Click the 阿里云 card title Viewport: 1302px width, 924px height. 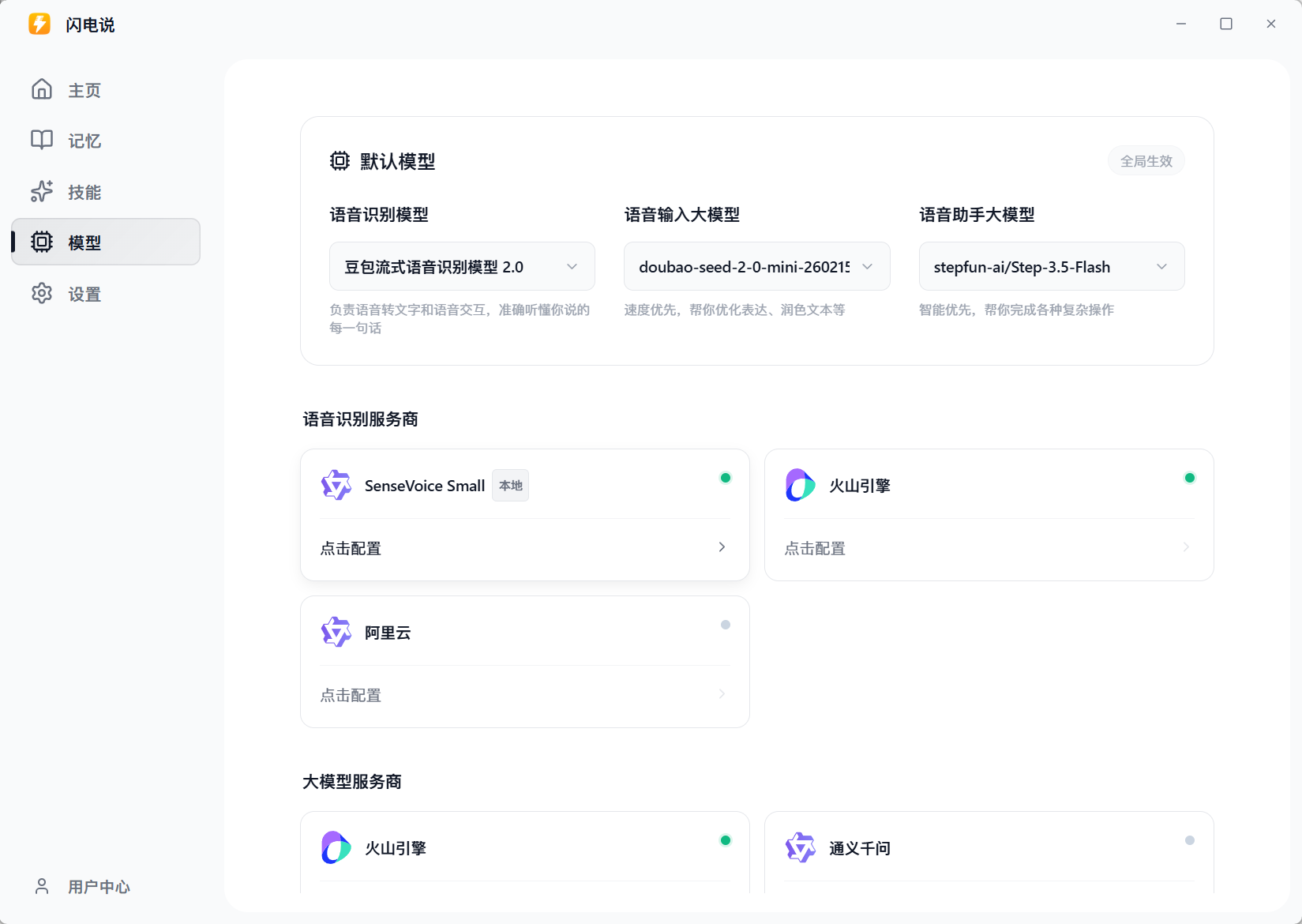point(388,633)
